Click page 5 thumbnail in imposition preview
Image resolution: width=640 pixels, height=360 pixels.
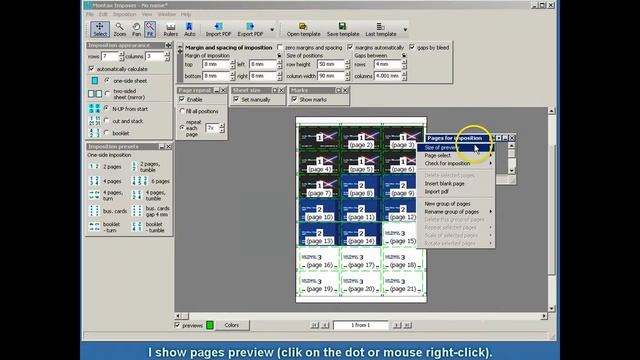pyautogui.click(x=361, y=163)
